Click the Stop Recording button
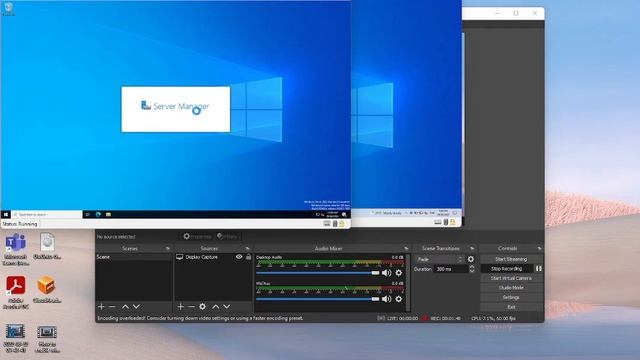The height and width of the screenshot is (360, 640). coord(507,269)
